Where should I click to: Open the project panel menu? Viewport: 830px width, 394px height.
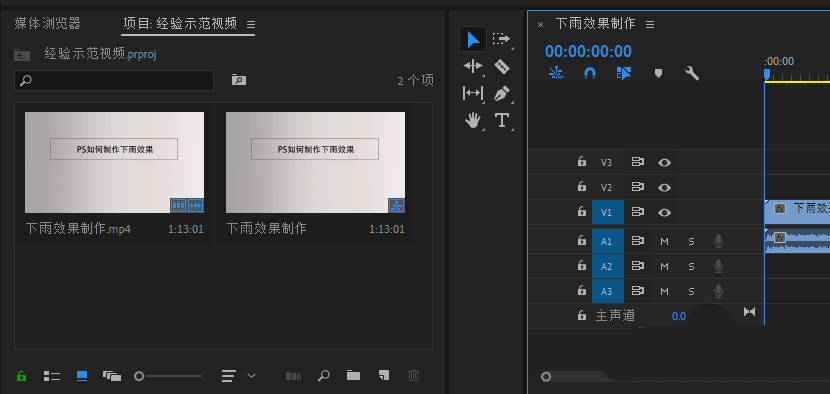251,24
